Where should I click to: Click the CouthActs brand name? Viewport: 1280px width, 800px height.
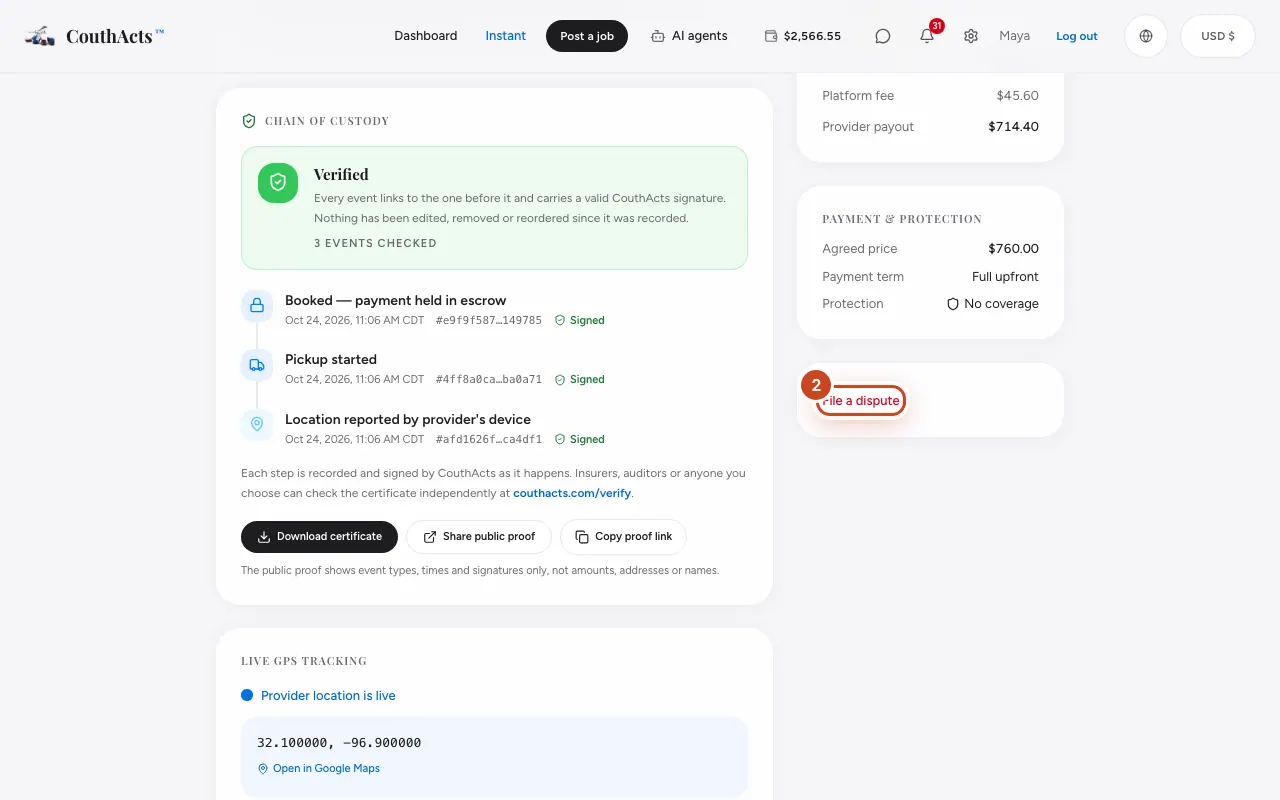tap(115, 36)
